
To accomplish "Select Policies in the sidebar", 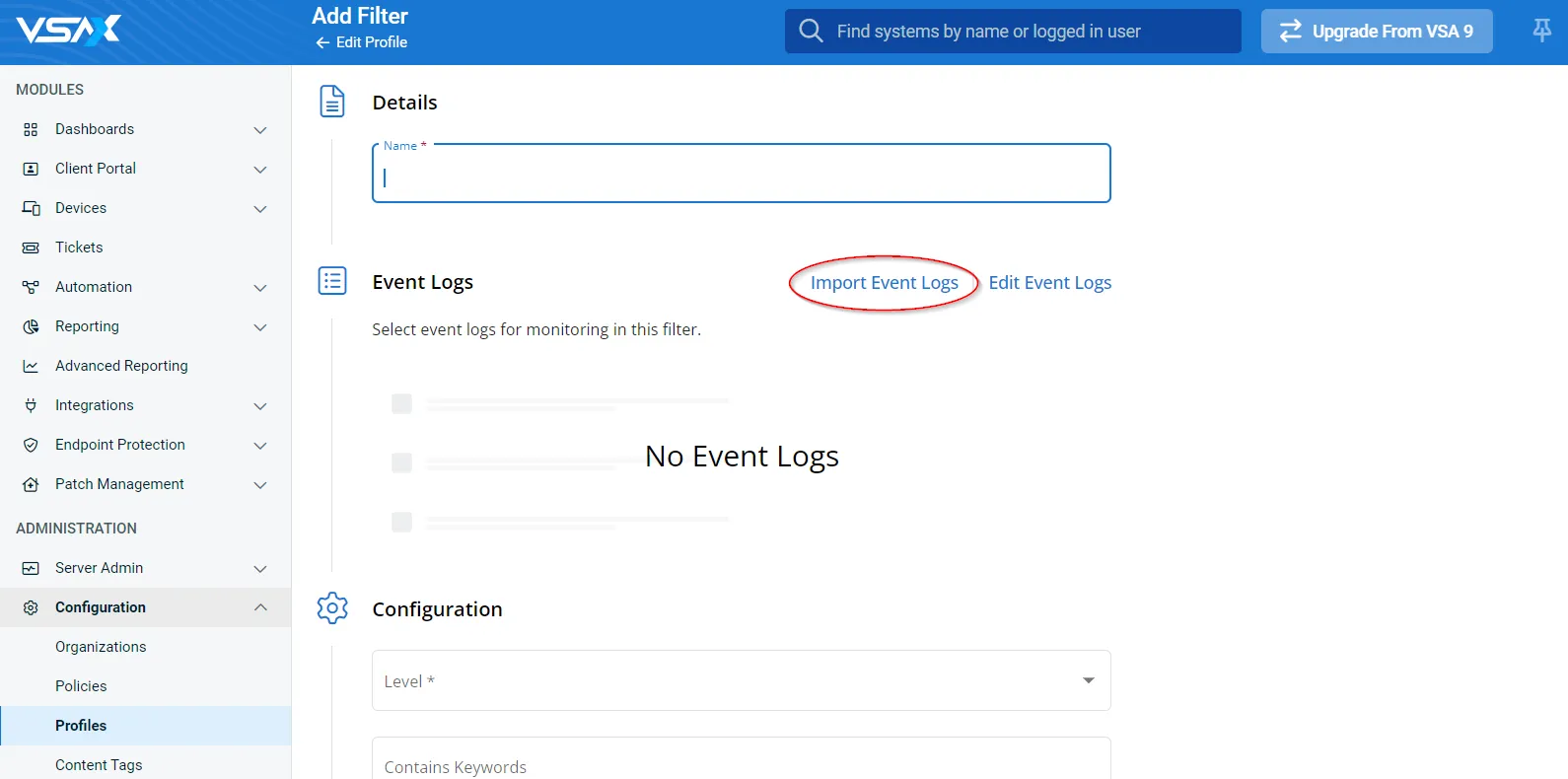I will click(x=81, y=686).
